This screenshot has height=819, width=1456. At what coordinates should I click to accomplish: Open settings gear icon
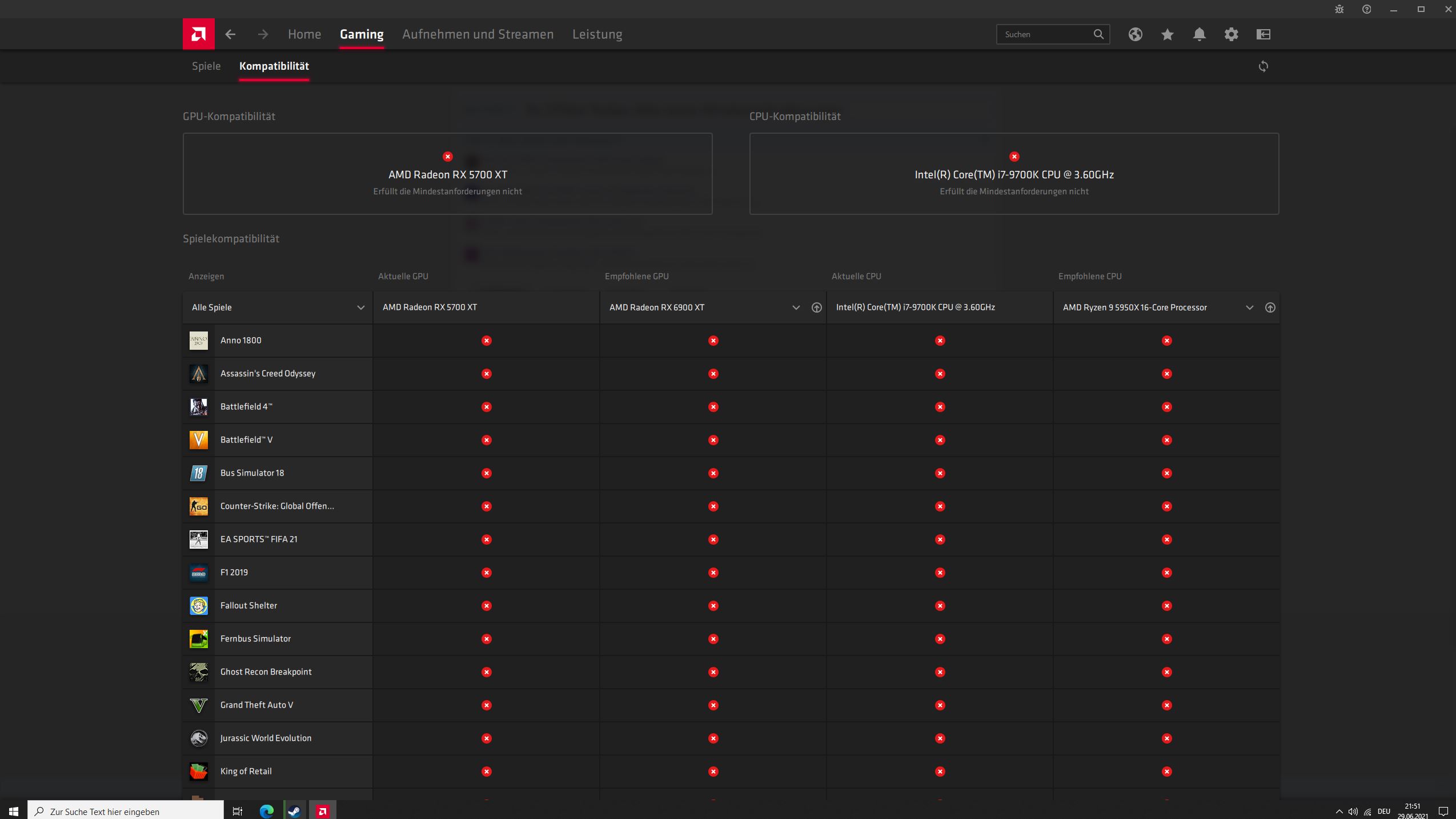pyautogui.click(x=1231, y=34)
